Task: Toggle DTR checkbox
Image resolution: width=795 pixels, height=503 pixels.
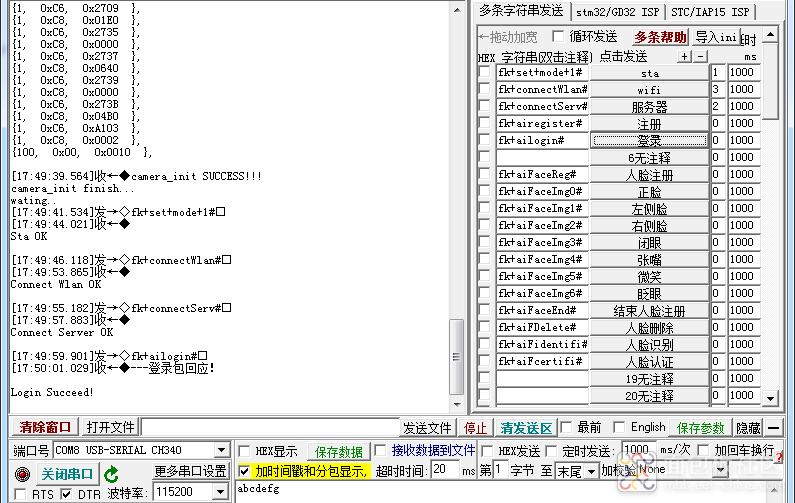Action: [66, 494]
